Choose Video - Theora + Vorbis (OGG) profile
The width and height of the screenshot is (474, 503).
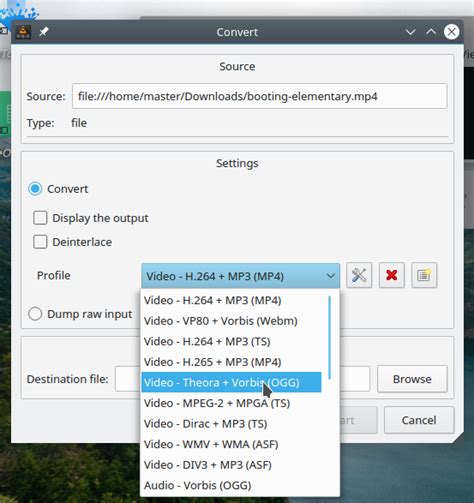click(231, 382)
